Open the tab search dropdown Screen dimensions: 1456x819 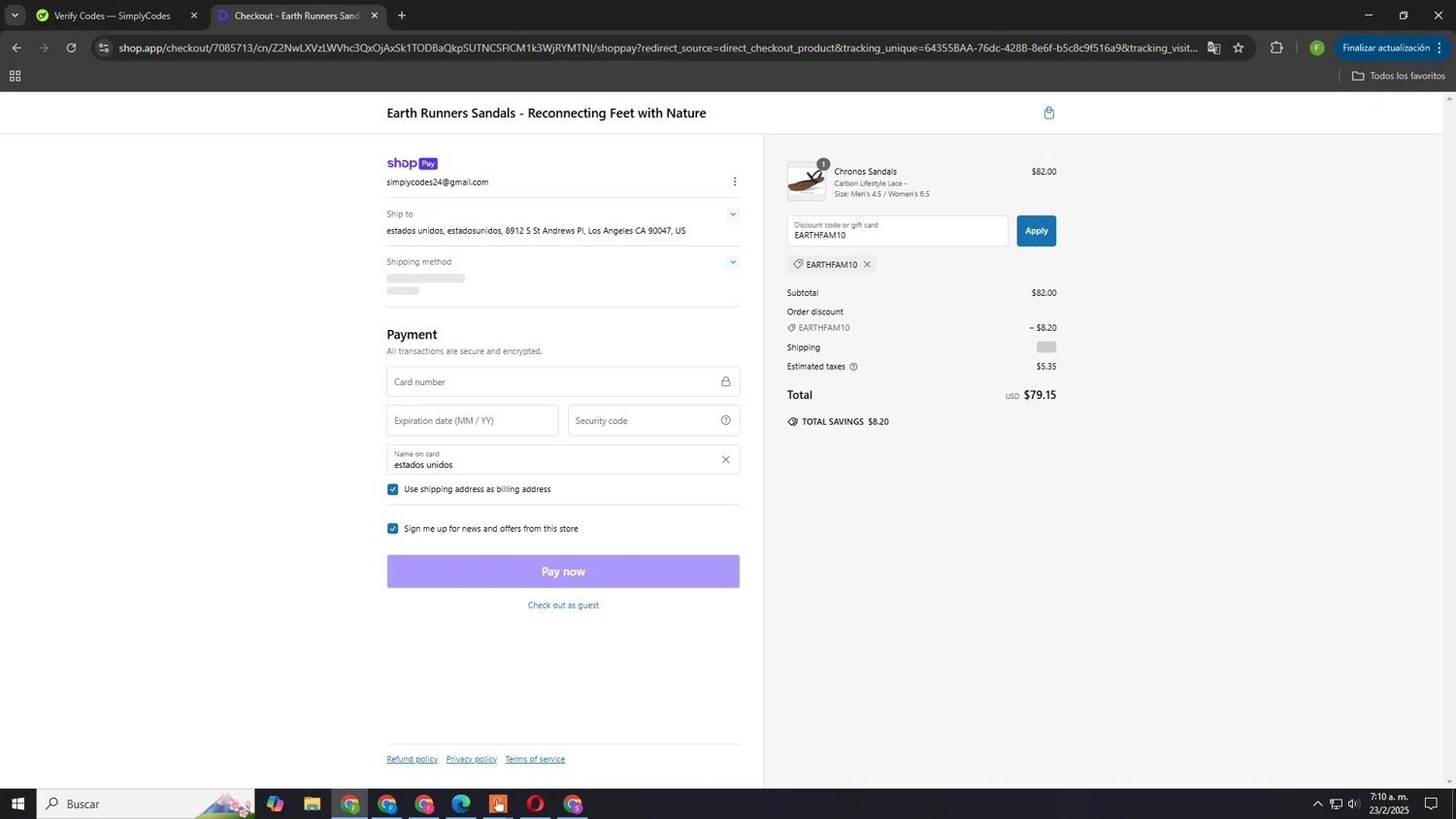15,16
